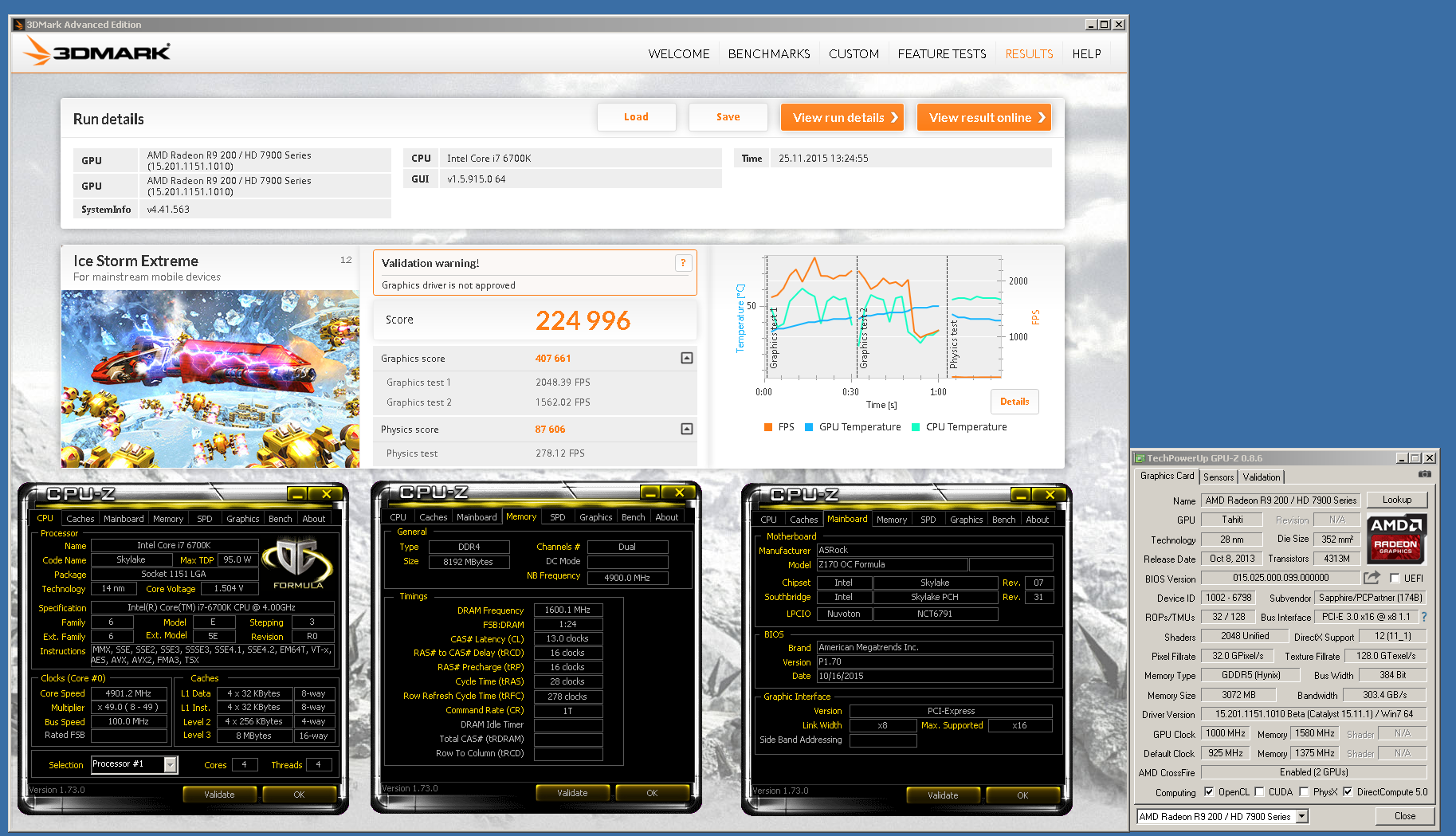Viewport: 1456px width, 836px height.
Task: Click the GPU-Z BIOS export share icon
Action: [x=1372, y=578]
